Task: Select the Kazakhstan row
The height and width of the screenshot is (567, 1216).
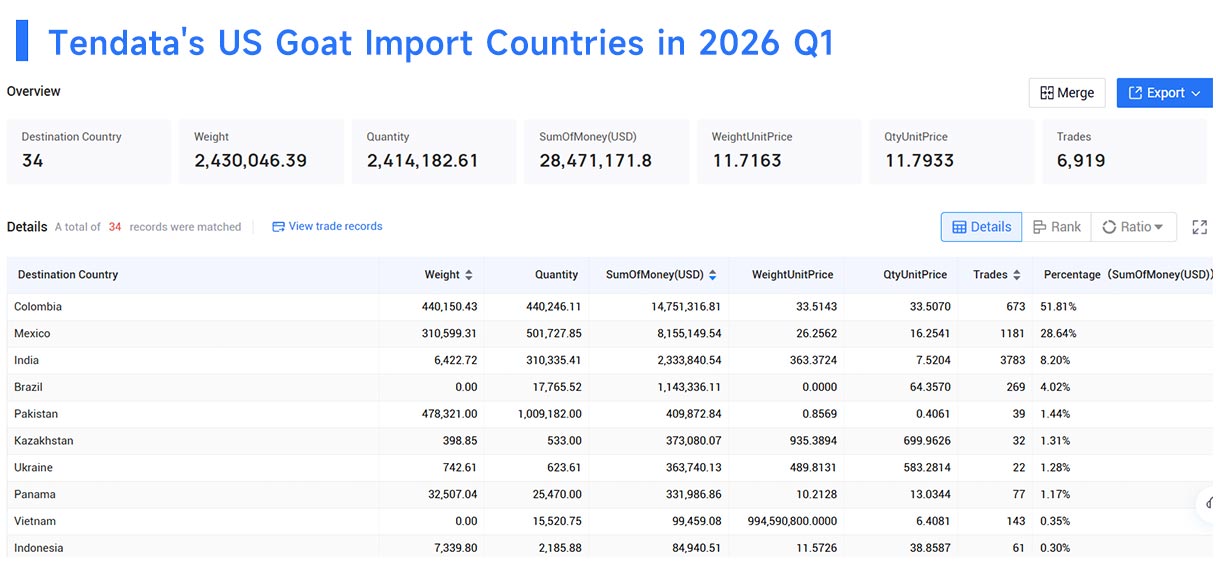Action: pos(608,441)
